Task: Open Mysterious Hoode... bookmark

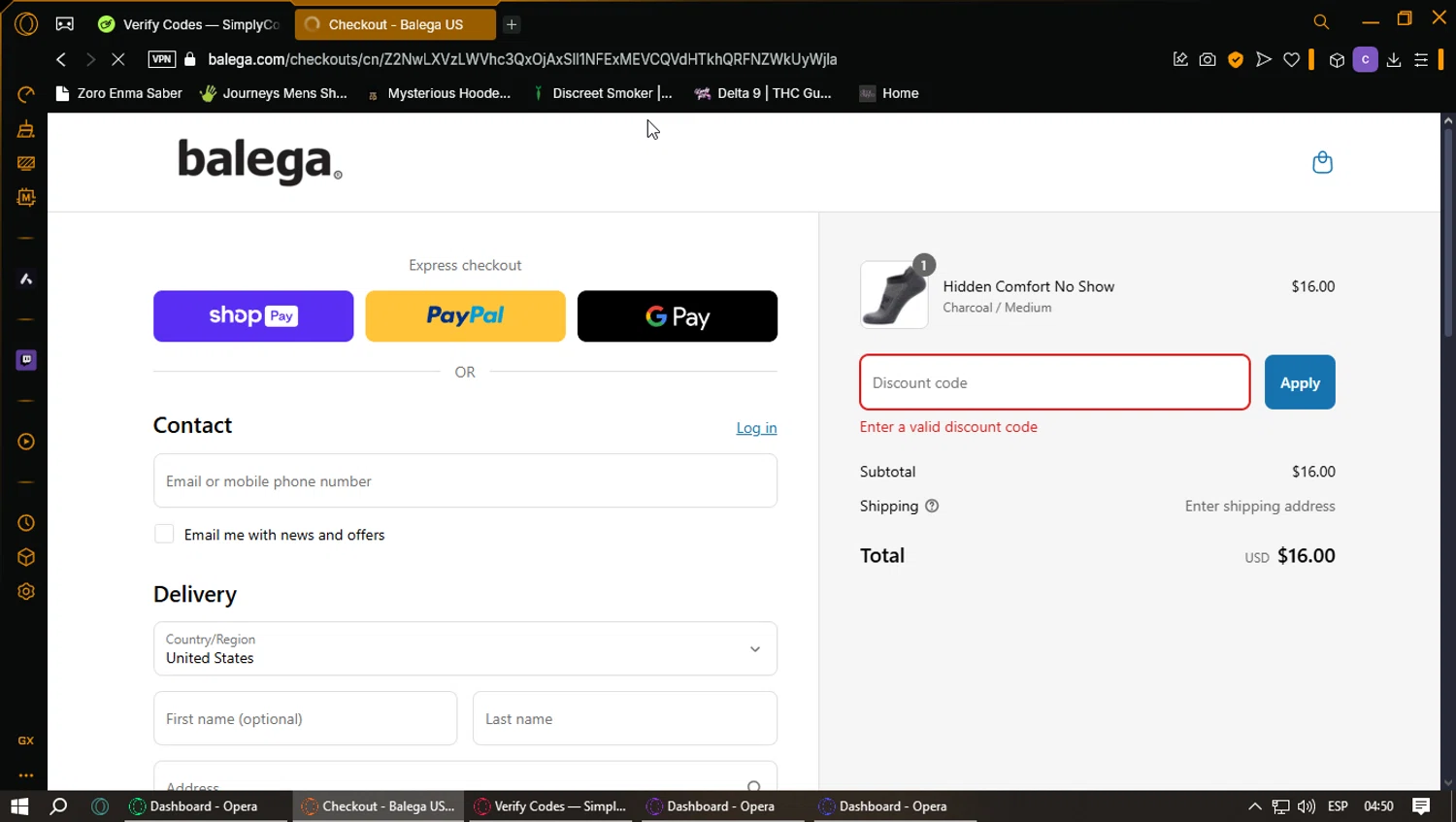Action: [x=438, y=93]
